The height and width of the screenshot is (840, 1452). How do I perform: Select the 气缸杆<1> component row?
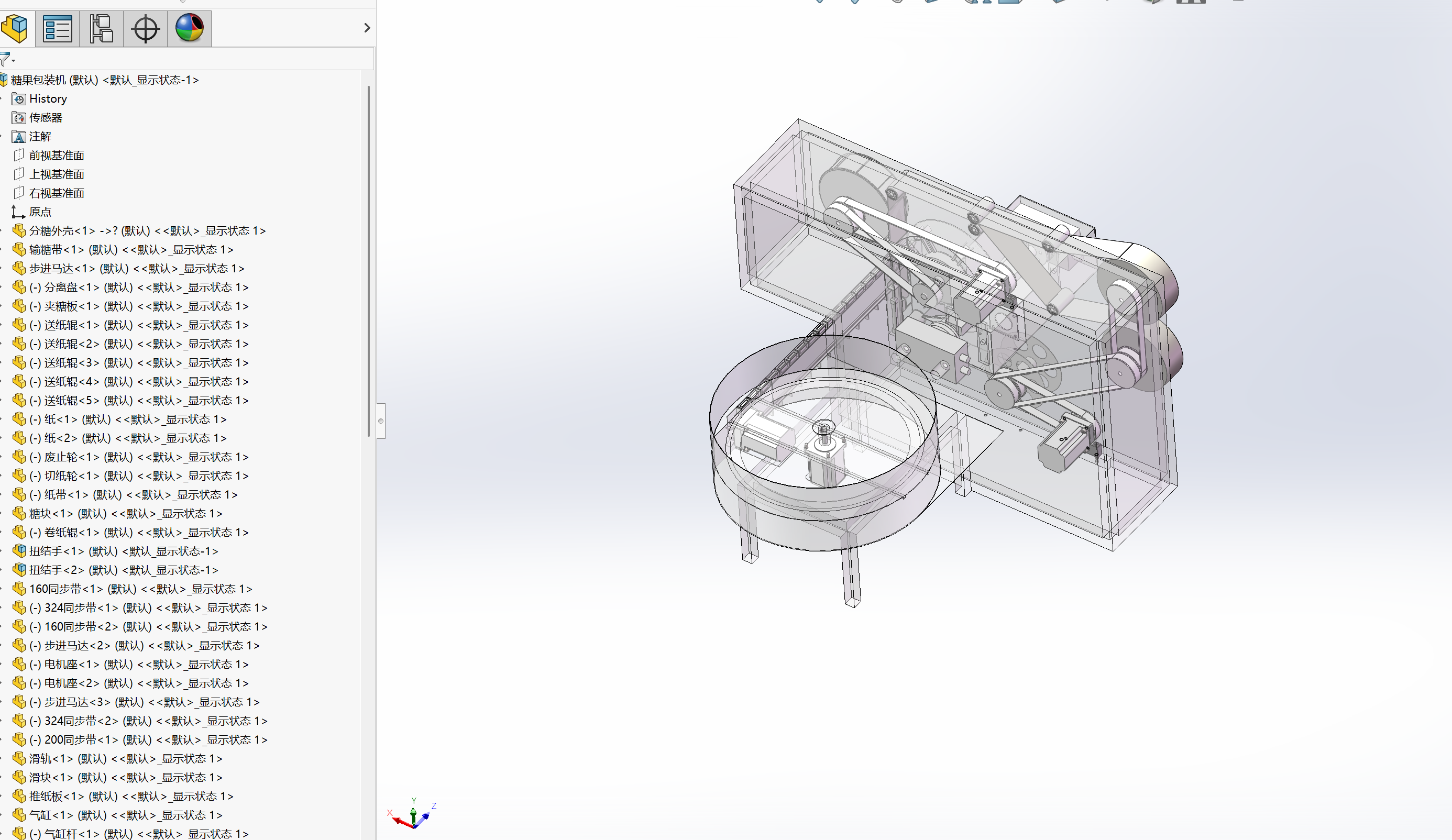[x=130, y=834]
